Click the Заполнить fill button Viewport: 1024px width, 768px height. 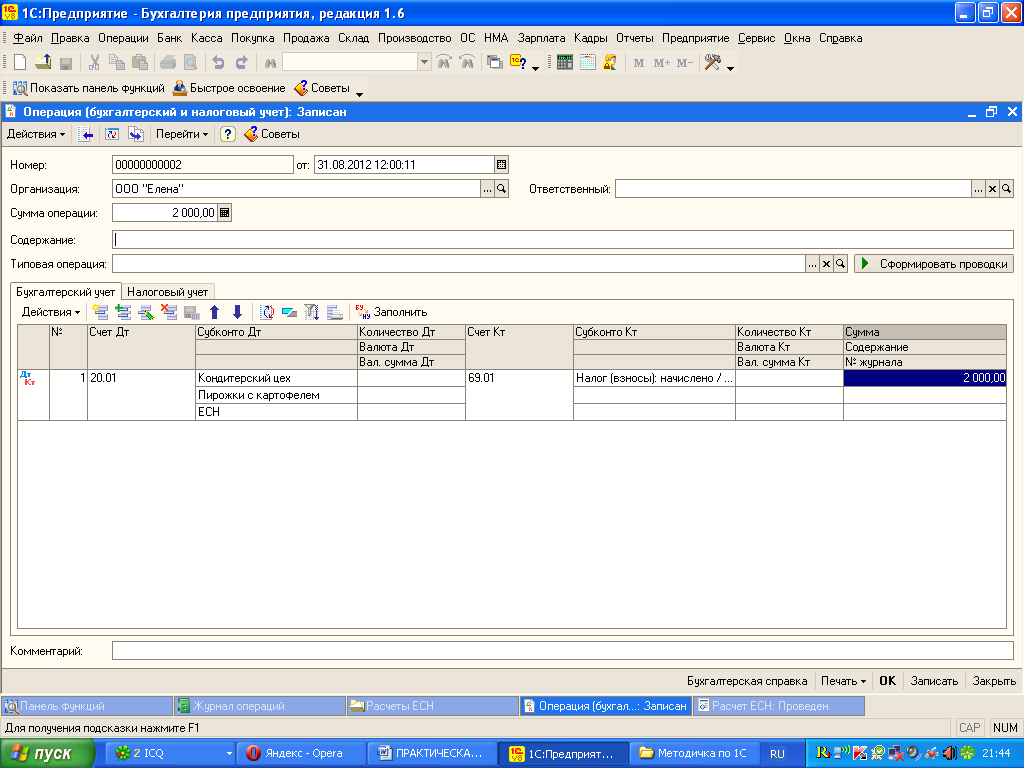(391, 312)
